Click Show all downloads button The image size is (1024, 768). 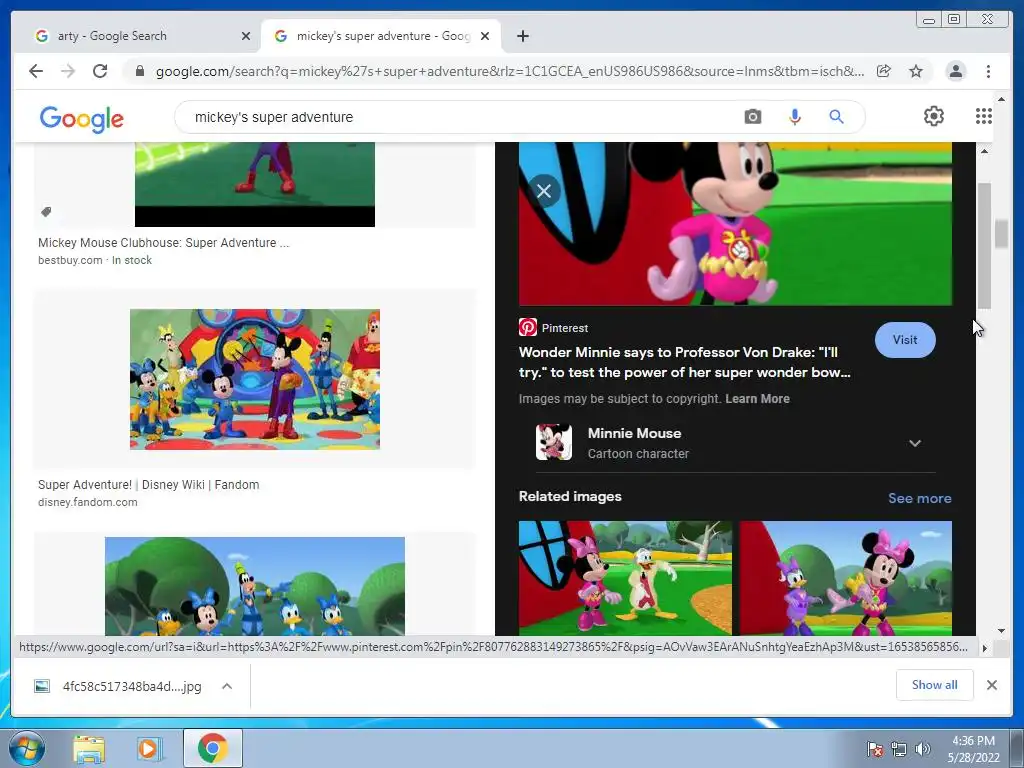coord(935,684)
